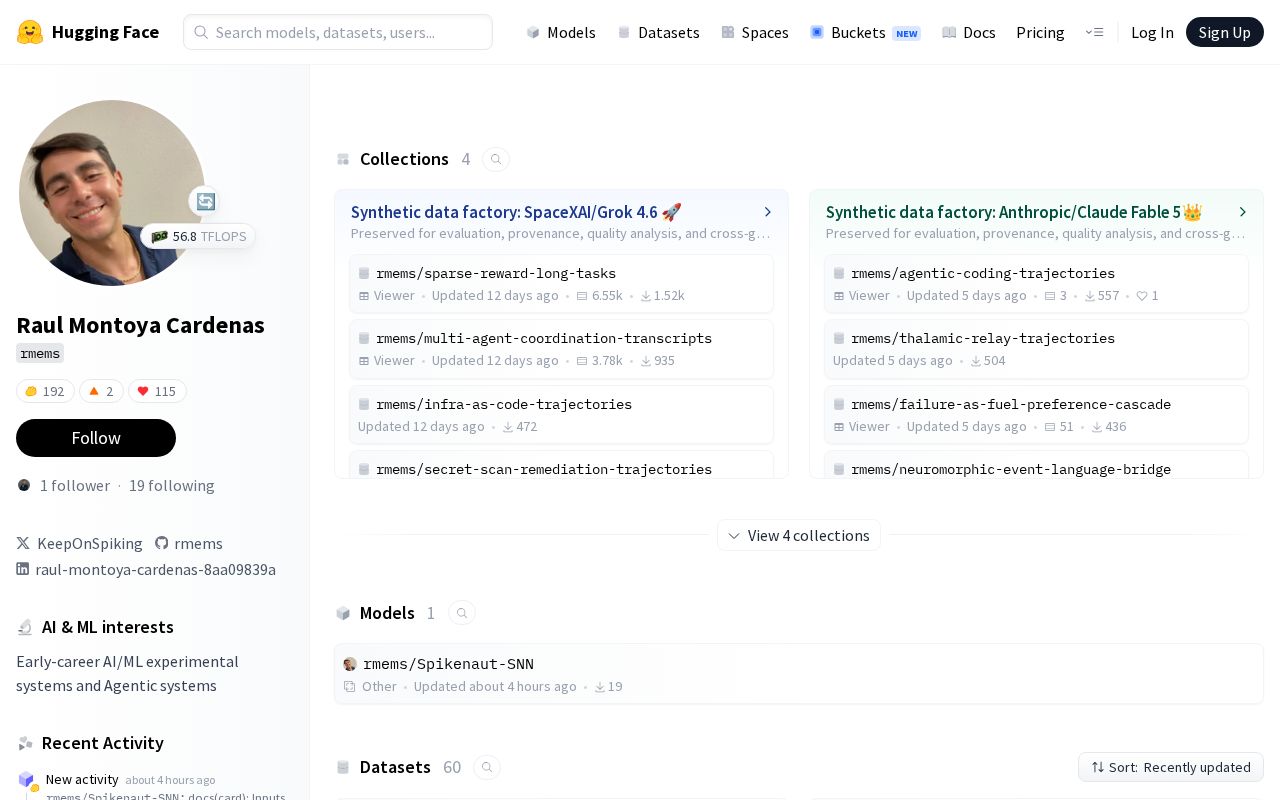Viewport: 1280px width, 800px height.
Task: Click the Datasets section heading
Action: (x=395, y=767)
